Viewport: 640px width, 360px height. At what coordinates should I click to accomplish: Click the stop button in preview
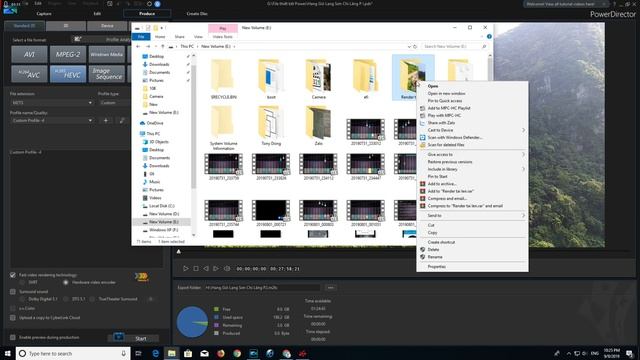tap(196, 269)
